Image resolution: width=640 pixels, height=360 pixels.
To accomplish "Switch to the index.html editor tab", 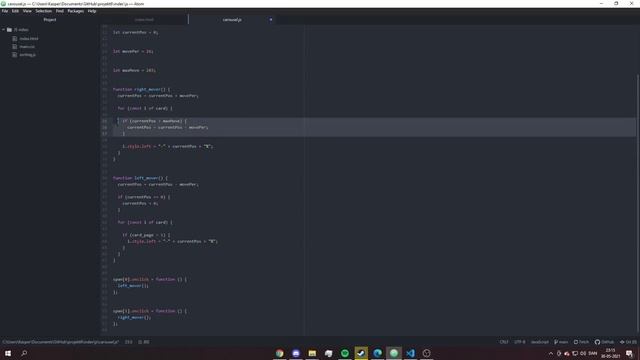I will click(x=144, y=20).
